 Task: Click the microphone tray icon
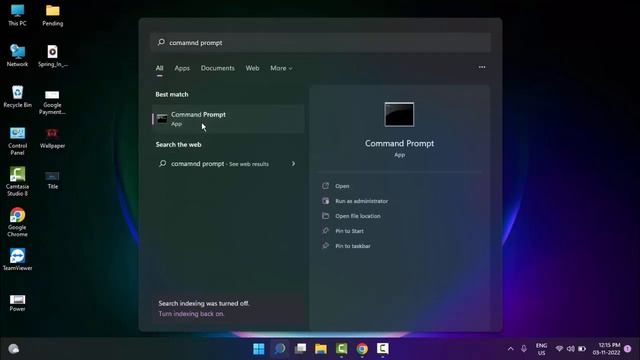point(524,349)
